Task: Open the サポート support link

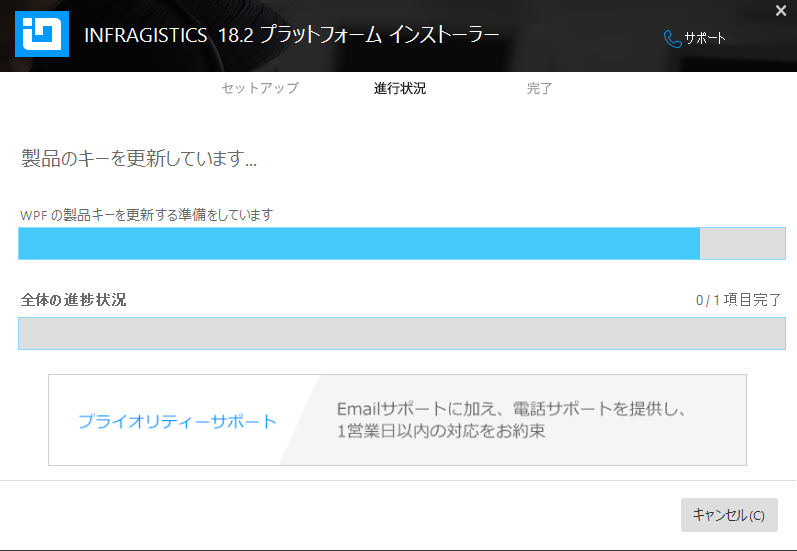Action: click(704, 38)
